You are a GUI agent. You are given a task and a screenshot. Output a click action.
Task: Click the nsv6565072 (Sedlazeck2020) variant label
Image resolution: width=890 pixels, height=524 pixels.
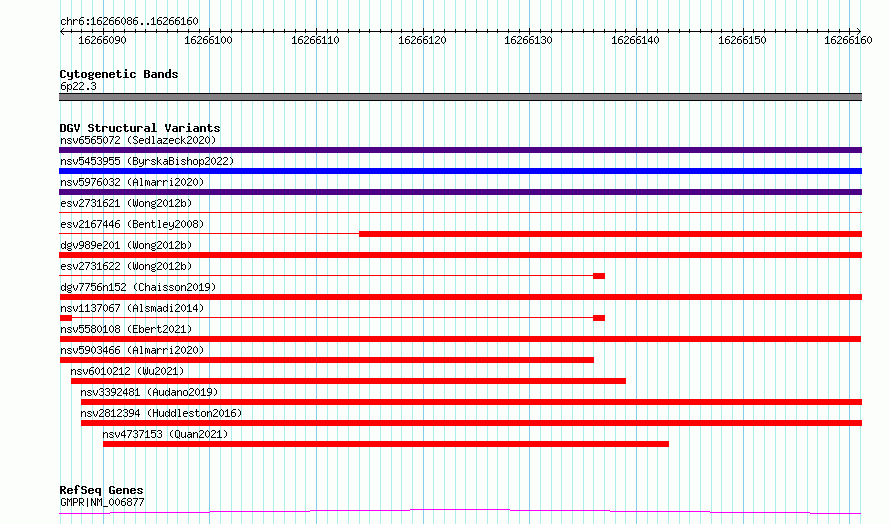pos(138,140)
